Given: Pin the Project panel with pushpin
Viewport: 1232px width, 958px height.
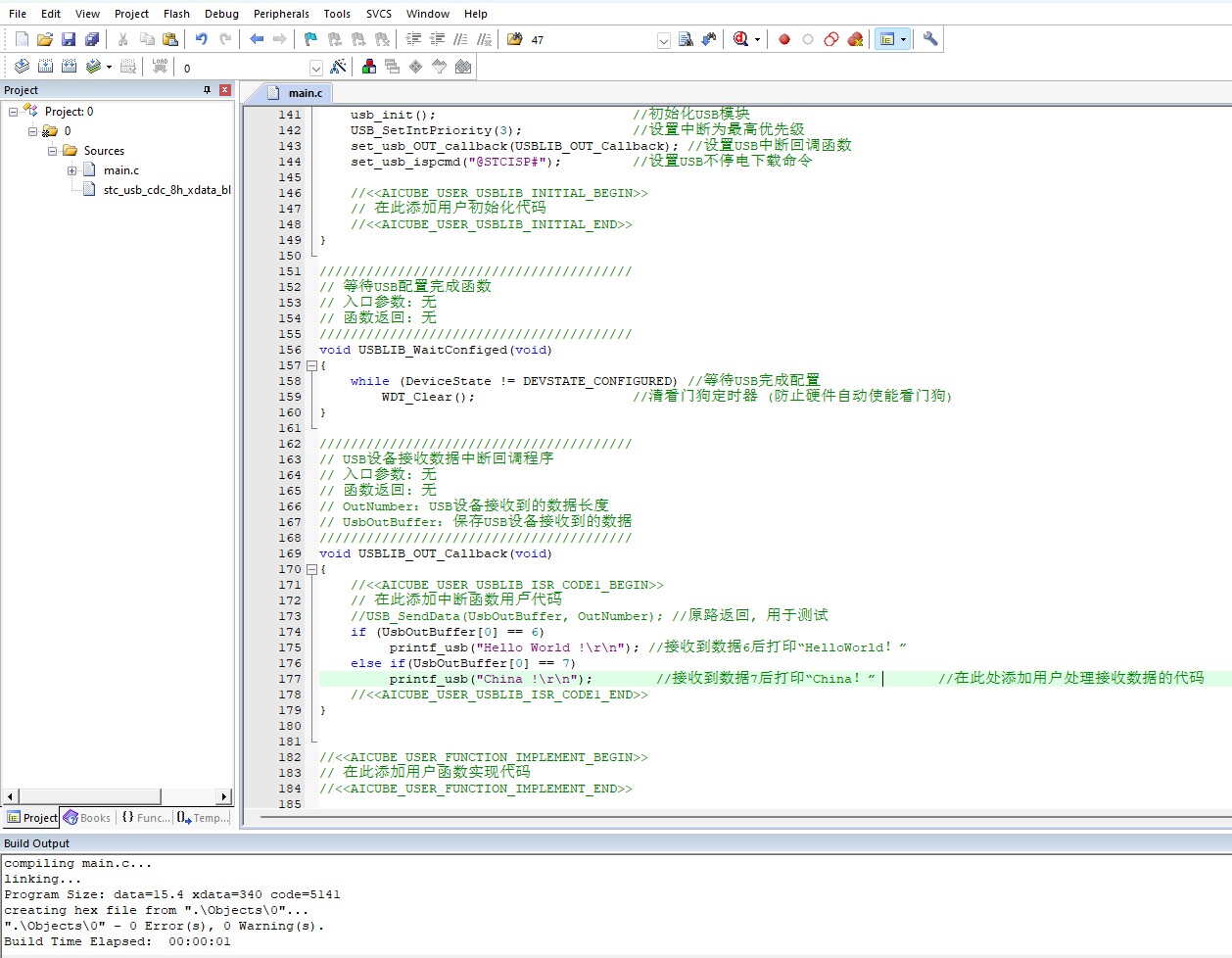Looking at the screenshot, I should coord(207,90).
